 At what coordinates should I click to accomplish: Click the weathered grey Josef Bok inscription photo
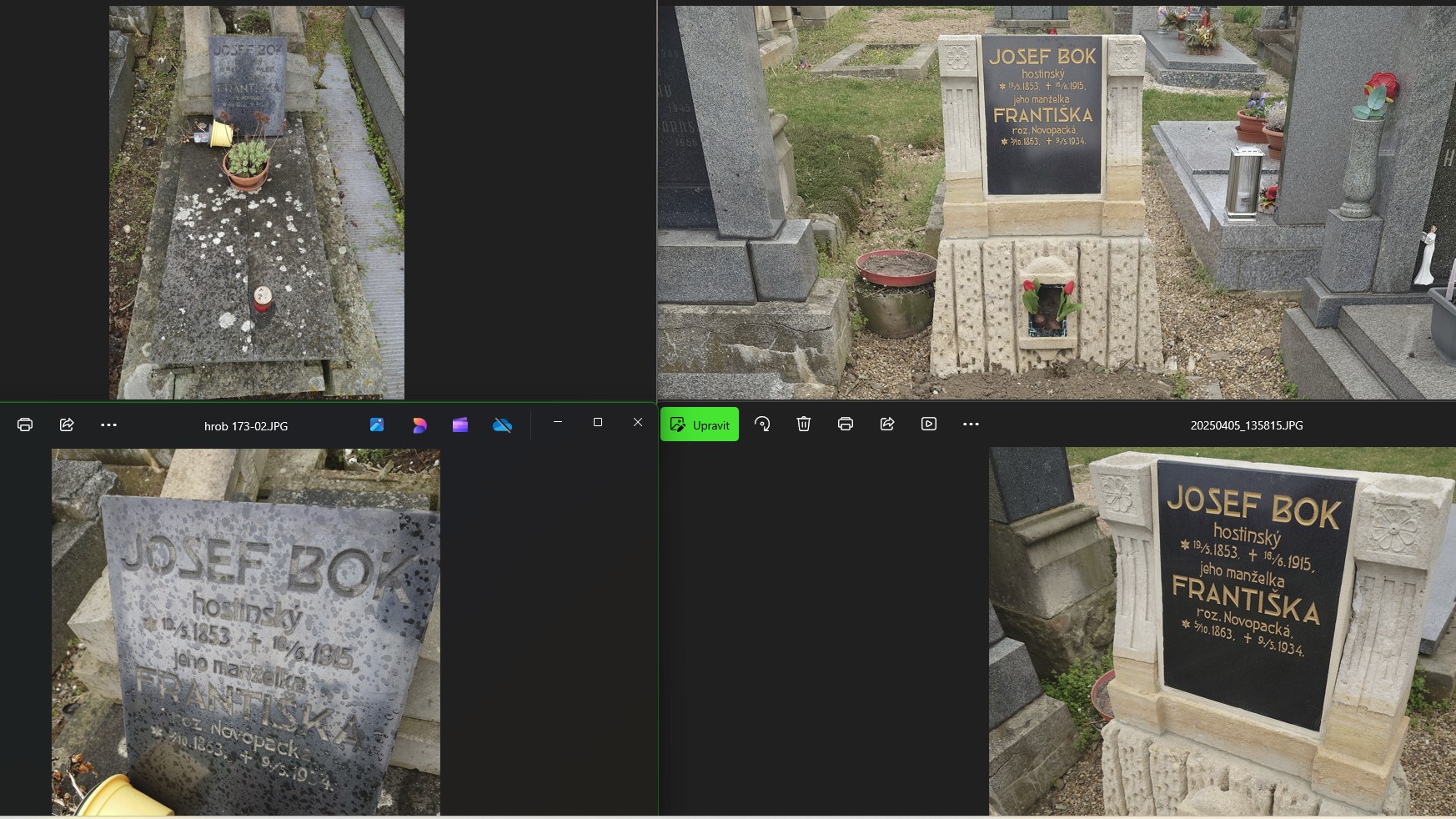coord(246,631)
